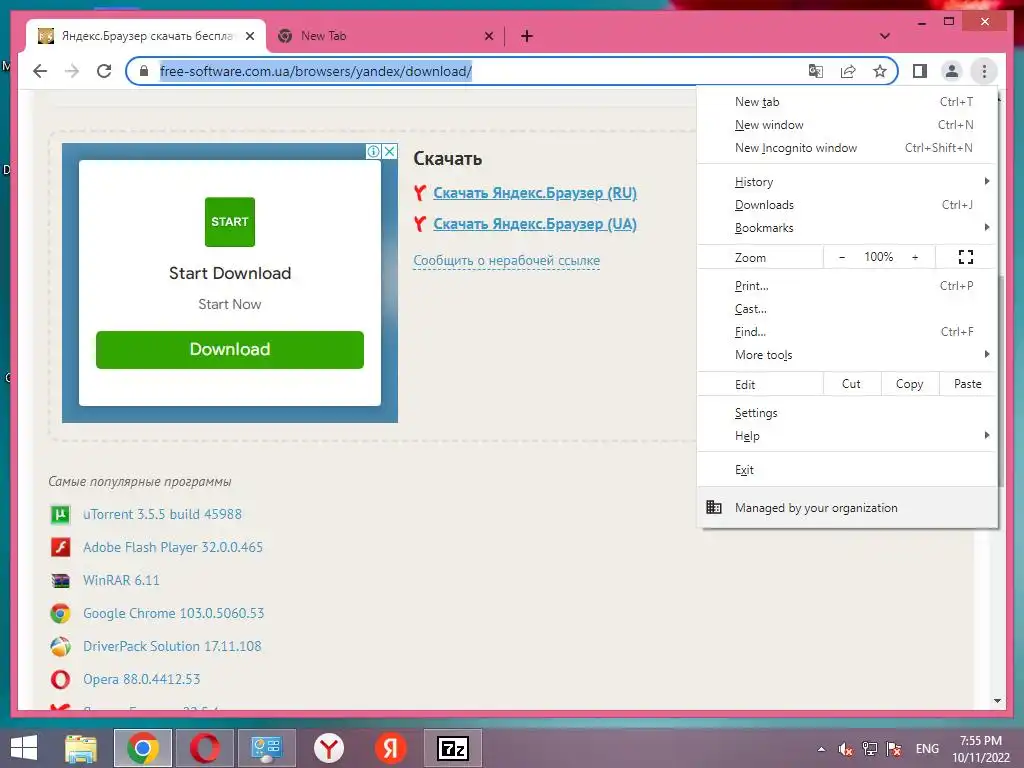Screen dimensions: 1024x768
Task: Expand the Bookmarks submenu
Action: click(848, 228)
